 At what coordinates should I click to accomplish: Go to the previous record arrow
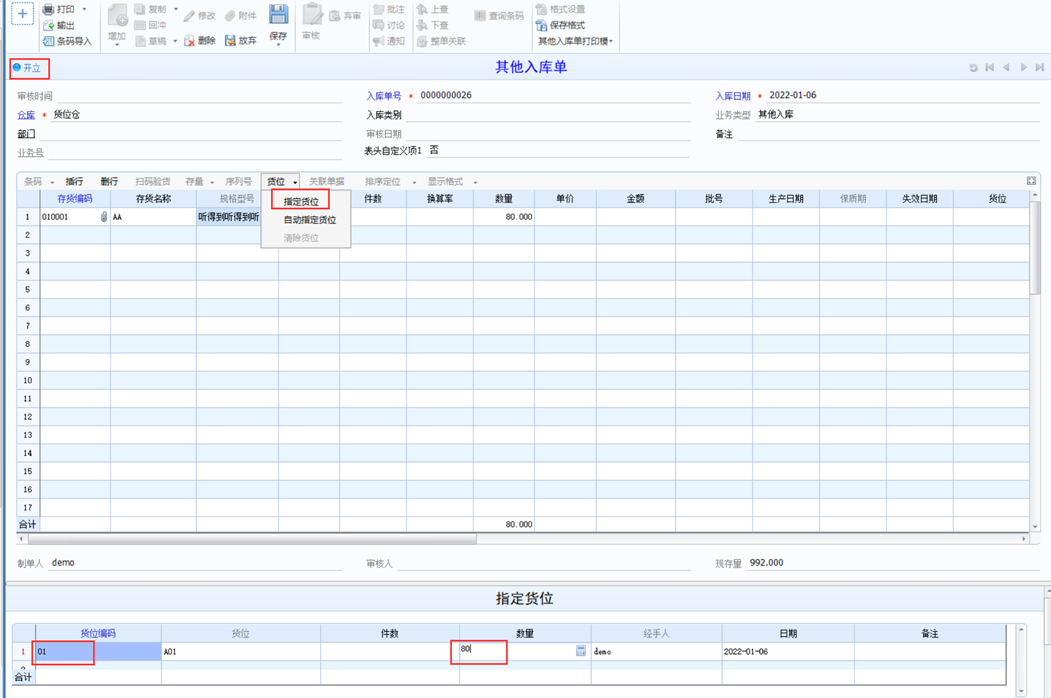pos(1006,68)
